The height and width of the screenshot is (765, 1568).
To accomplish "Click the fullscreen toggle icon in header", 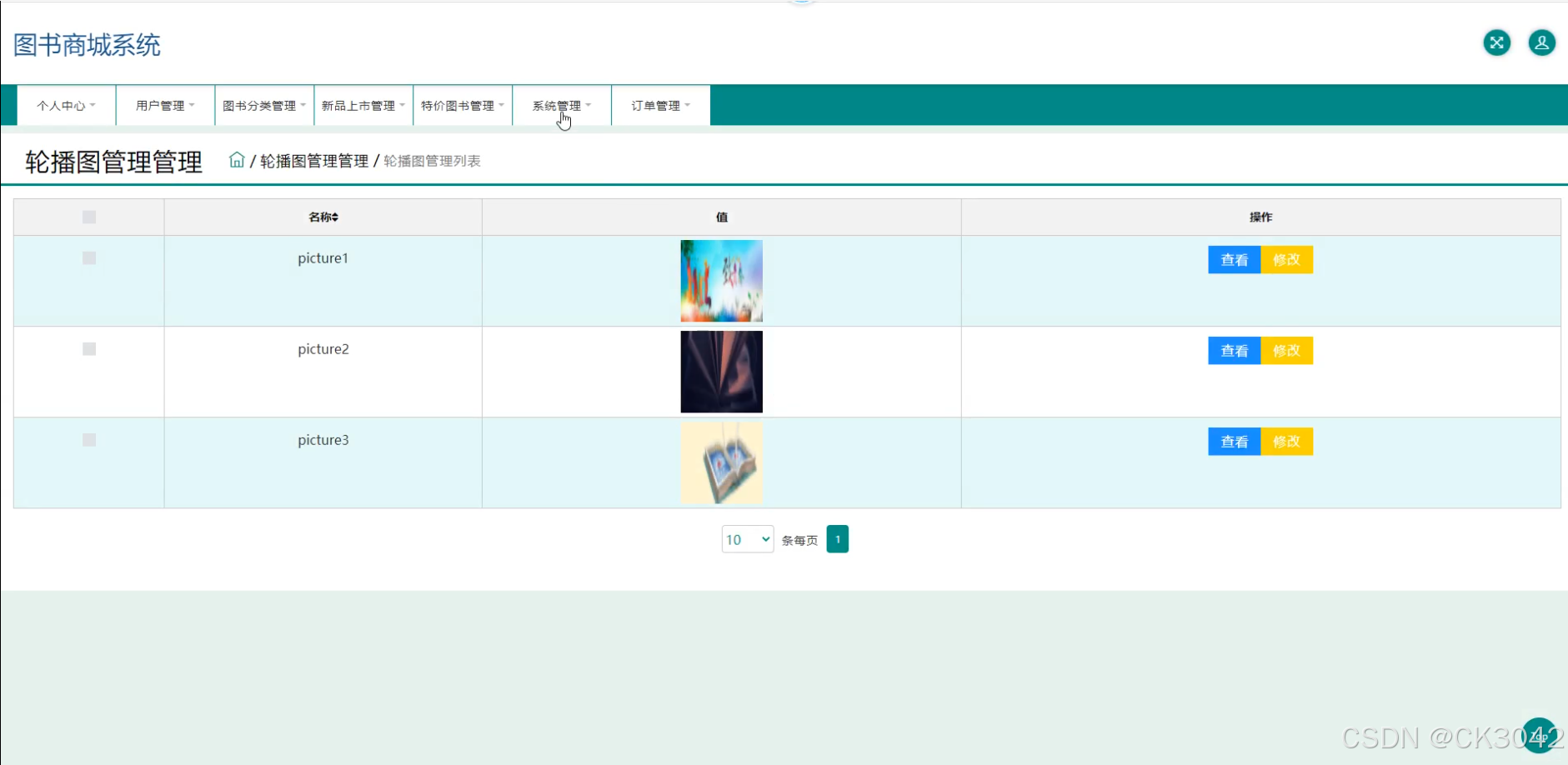I will tap(1496, 42).
